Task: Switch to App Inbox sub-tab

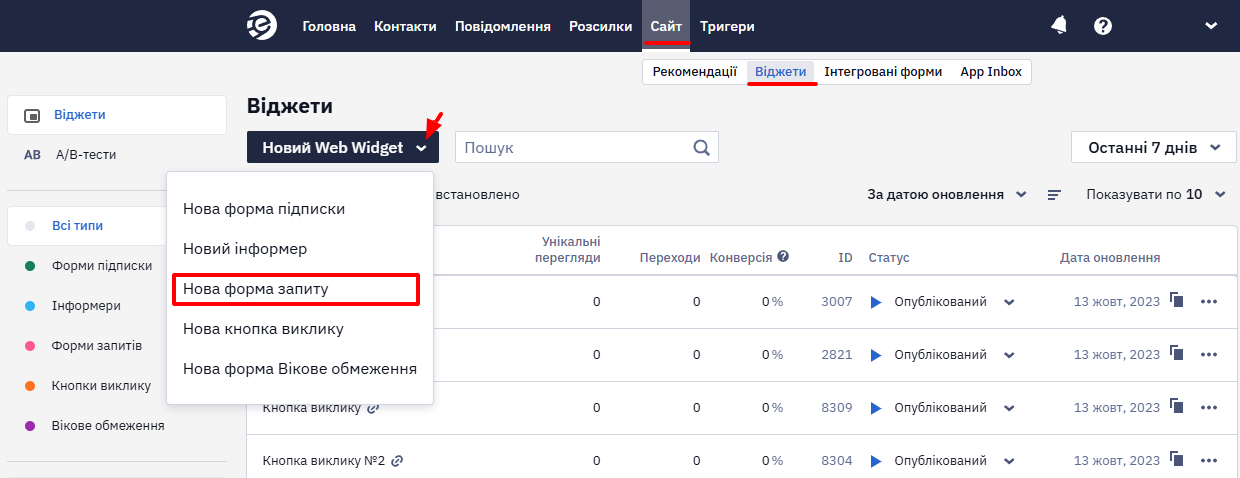Action: click(x=991, y=72)
